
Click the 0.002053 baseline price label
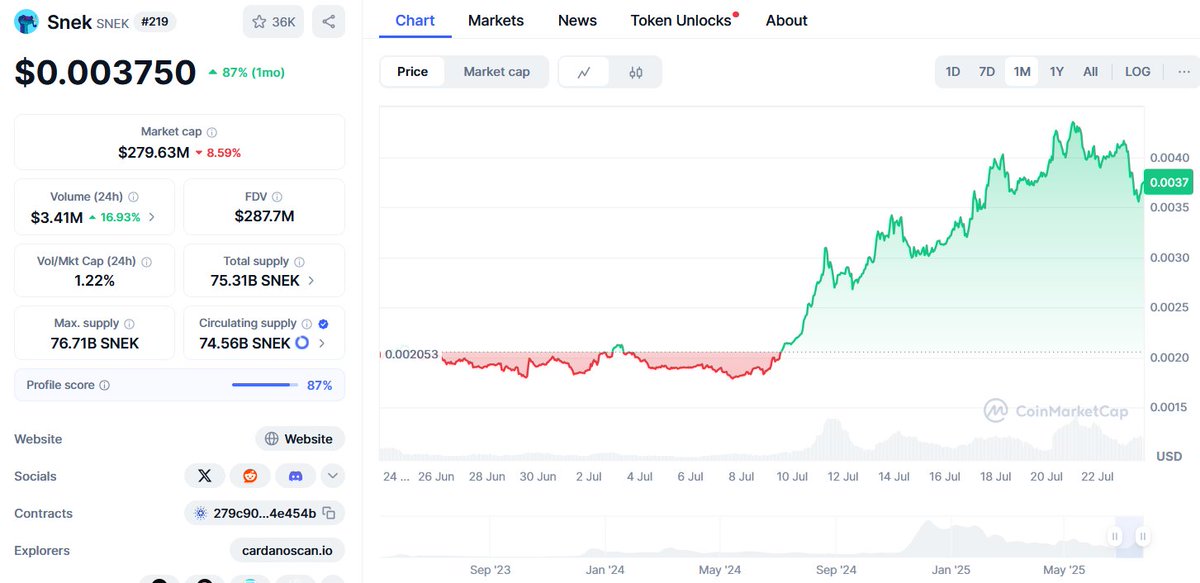coord(412,354)
